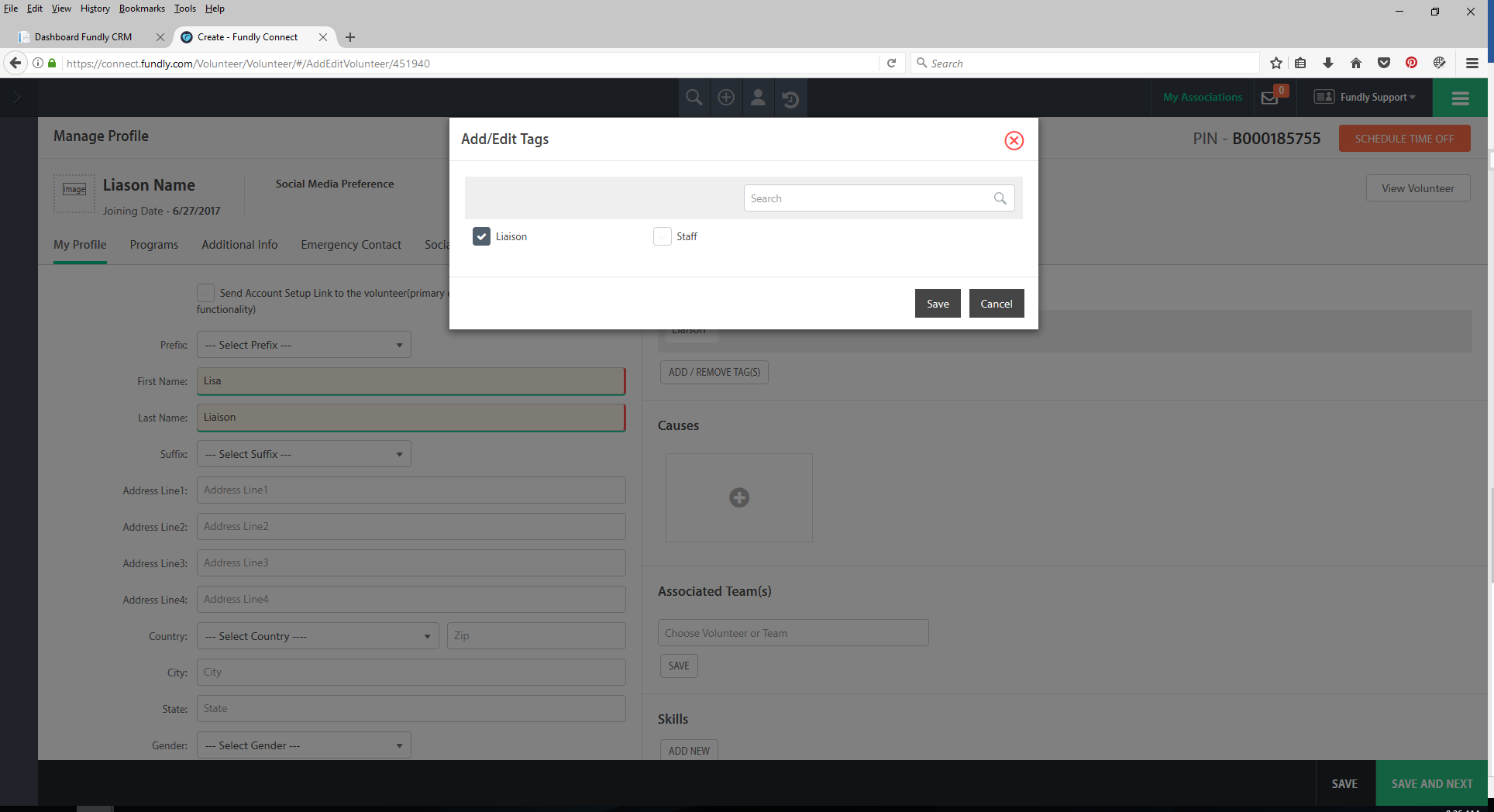Open a new browser tab
Image resolution: width=1494 pixels, height=812 pixels.
coord(350,37)
